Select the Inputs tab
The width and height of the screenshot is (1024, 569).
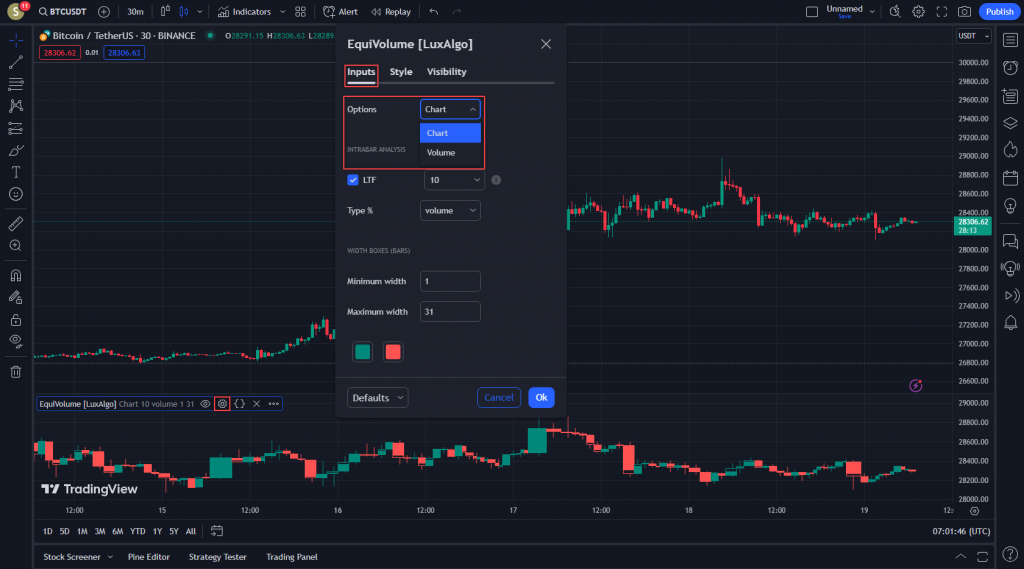pyautogui.click(x=361, y=72)
